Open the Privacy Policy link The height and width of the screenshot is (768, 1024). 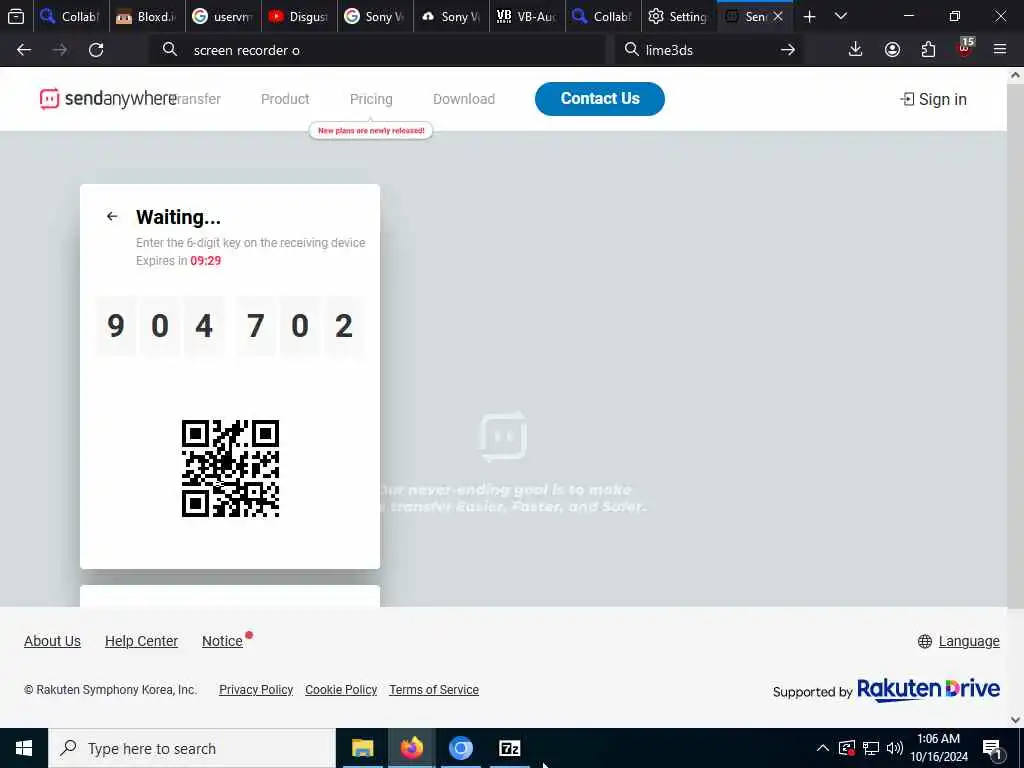[x=256, y=690]
